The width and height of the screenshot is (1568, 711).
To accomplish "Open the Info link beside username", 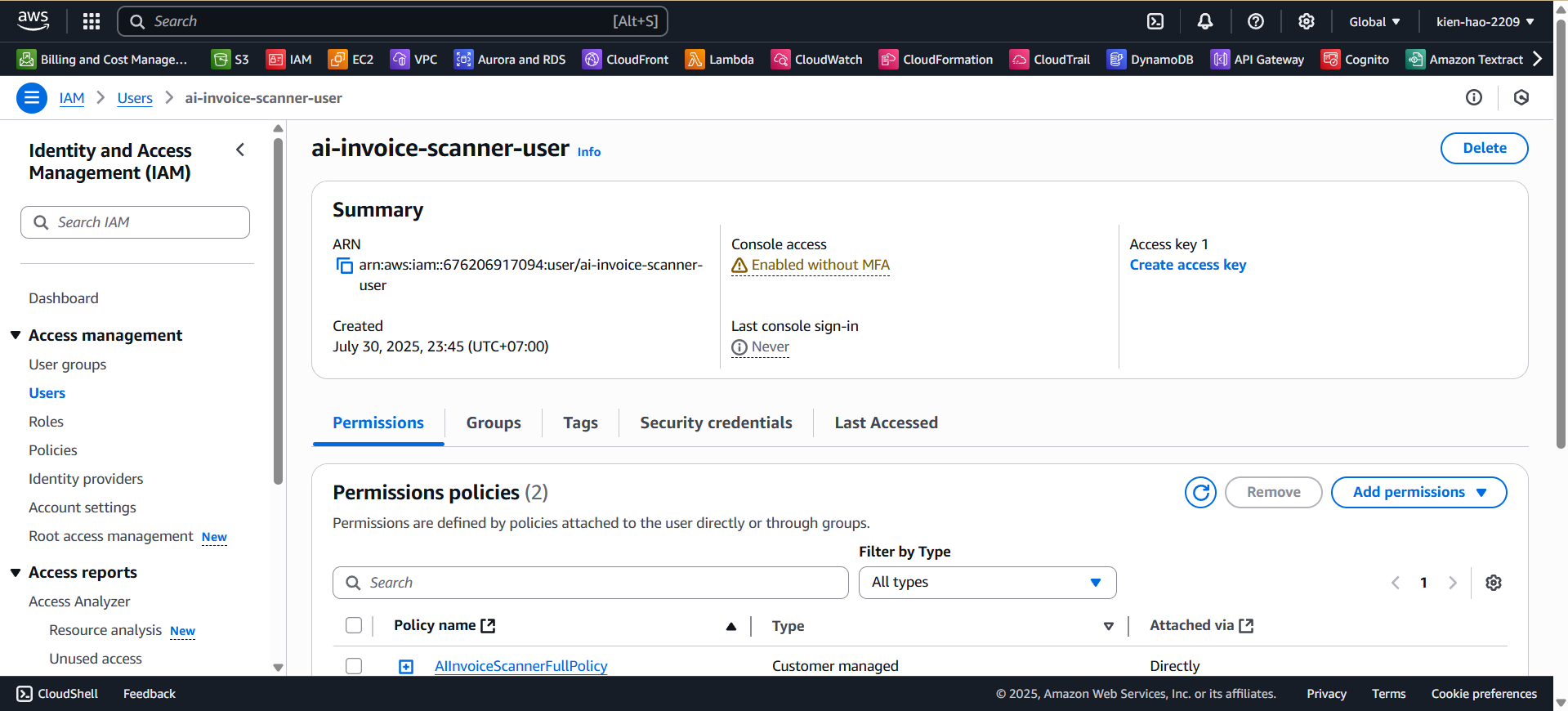I will click(589, 152).
